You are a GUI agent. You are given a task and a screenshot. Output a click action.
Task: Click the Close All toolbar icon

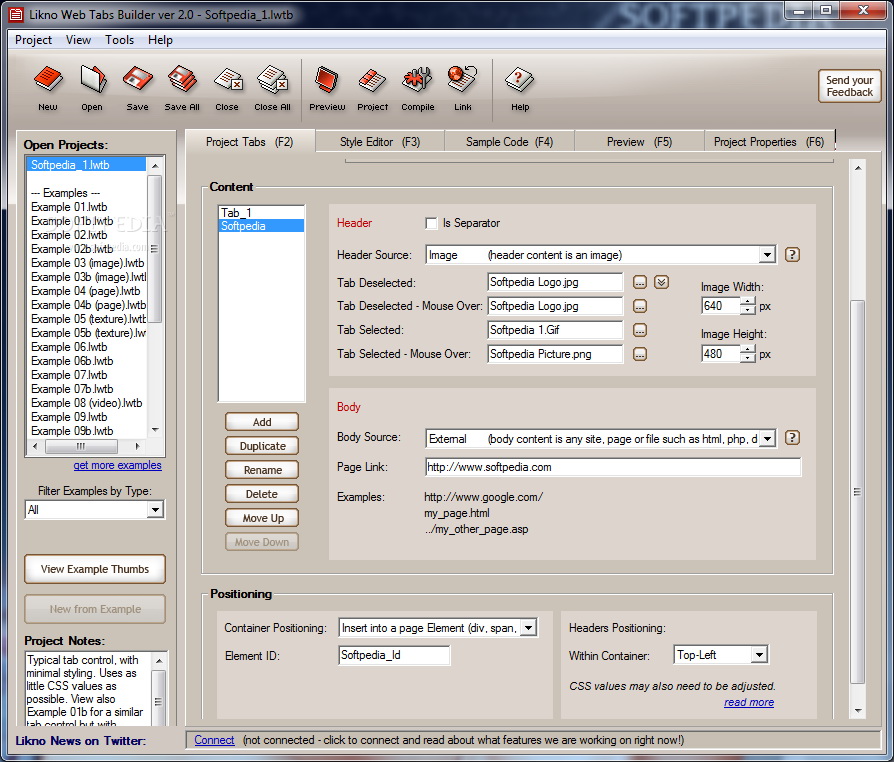point(272,87)
